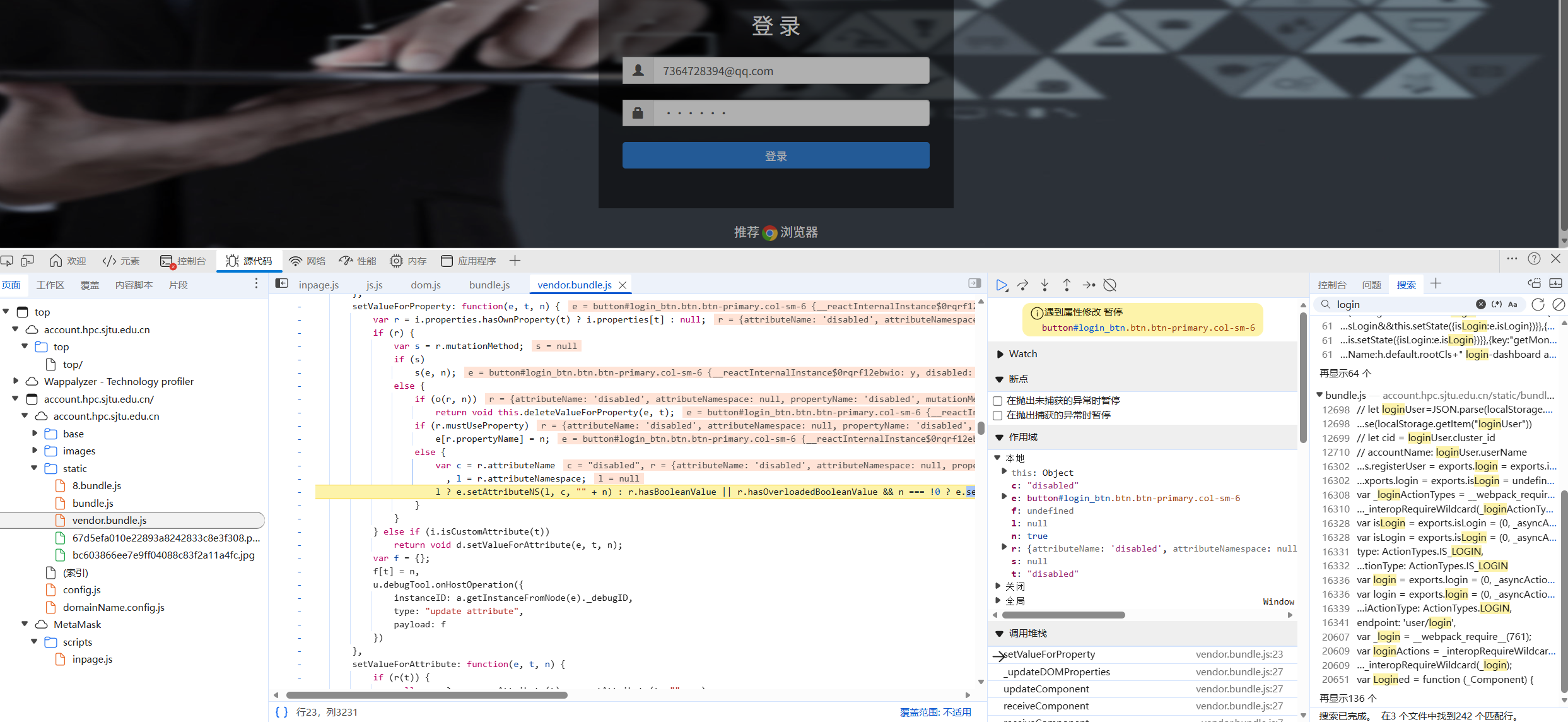Click the step over debugger icon
The height and width of the screenshot is (722, 1568).
pyautogui.click(x=1023, y=285)
